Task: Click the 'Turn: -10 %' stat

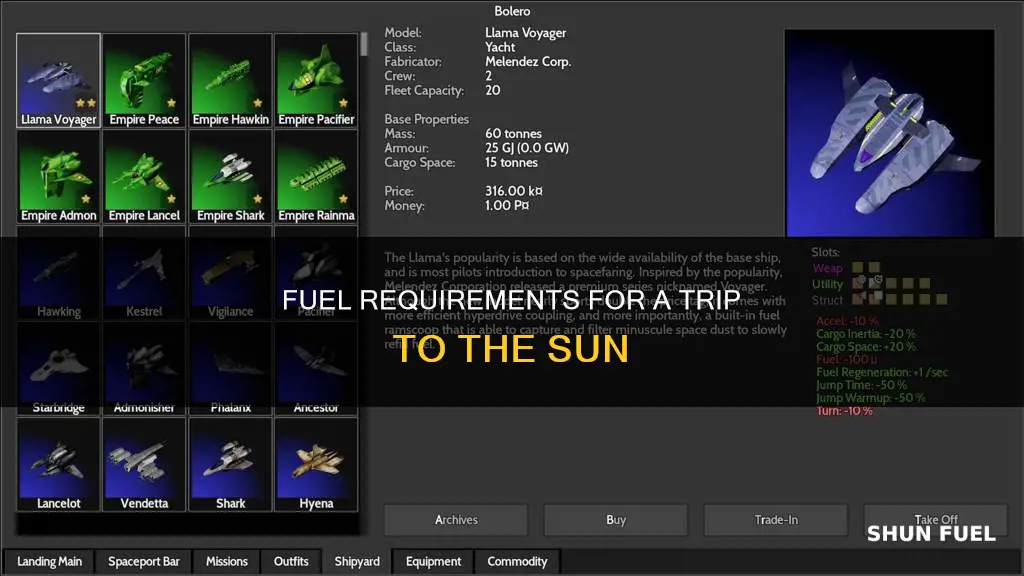Action: tap(844, 411)
